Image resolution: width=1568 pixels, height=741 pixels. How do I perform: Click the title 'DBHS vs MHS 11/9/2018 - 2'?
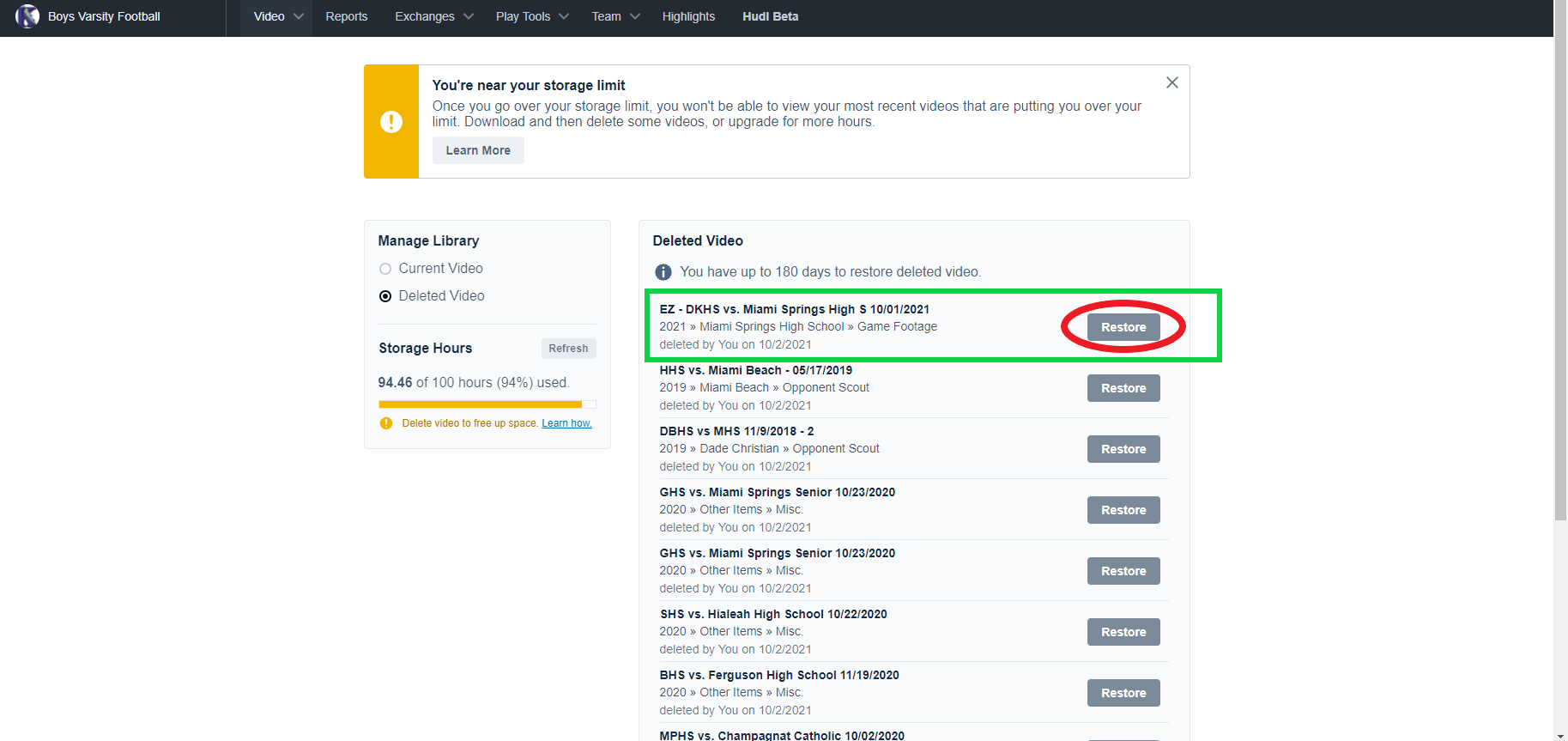click(737, 431)
